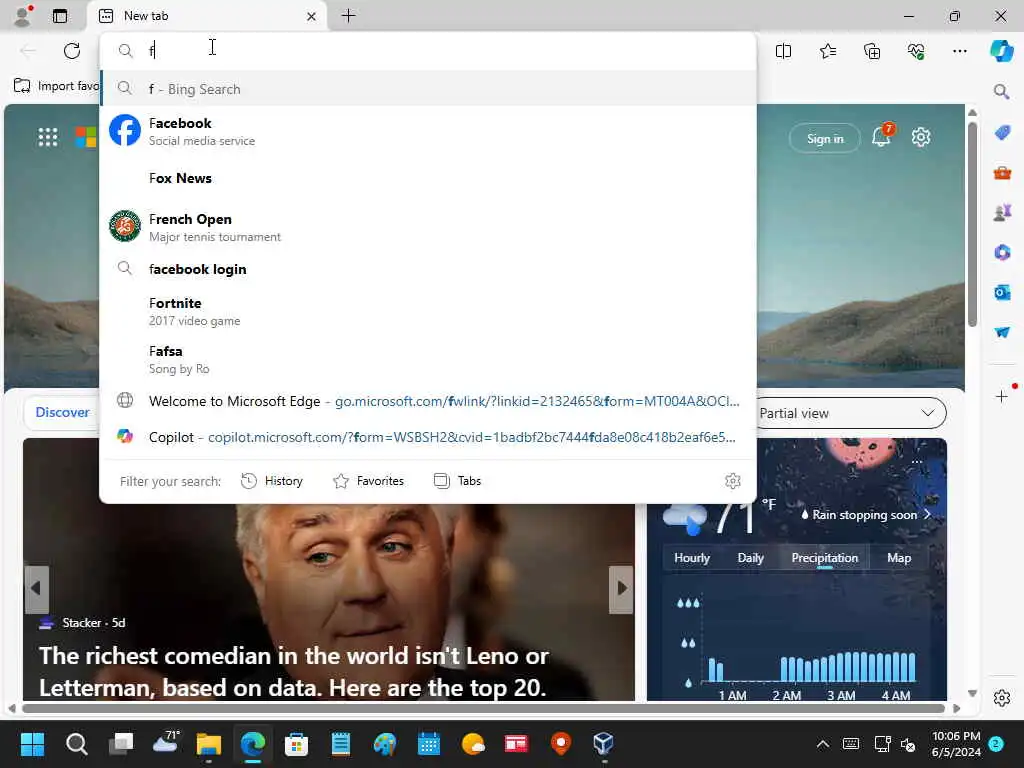Image resolution: width=1024 pixels, height=768 pixels.
Task: Refresh the page with reload icon
Action: (72, 51)
